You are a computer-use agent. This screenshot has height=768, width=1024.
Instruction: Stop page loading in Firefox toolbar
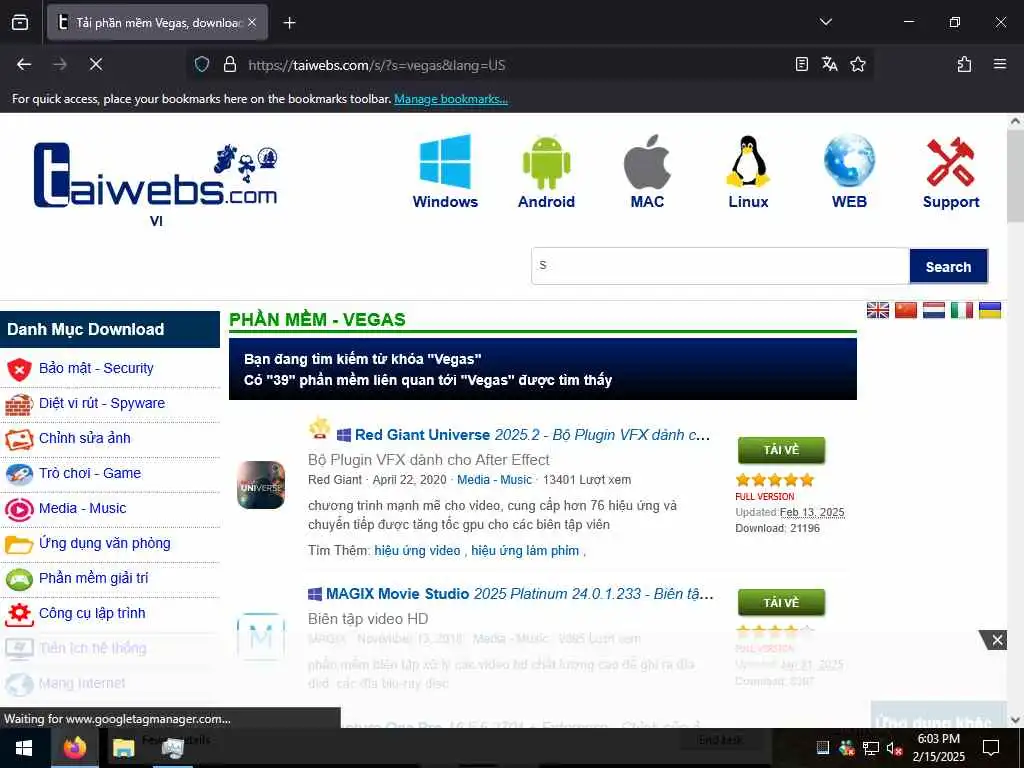pos(96,64)
